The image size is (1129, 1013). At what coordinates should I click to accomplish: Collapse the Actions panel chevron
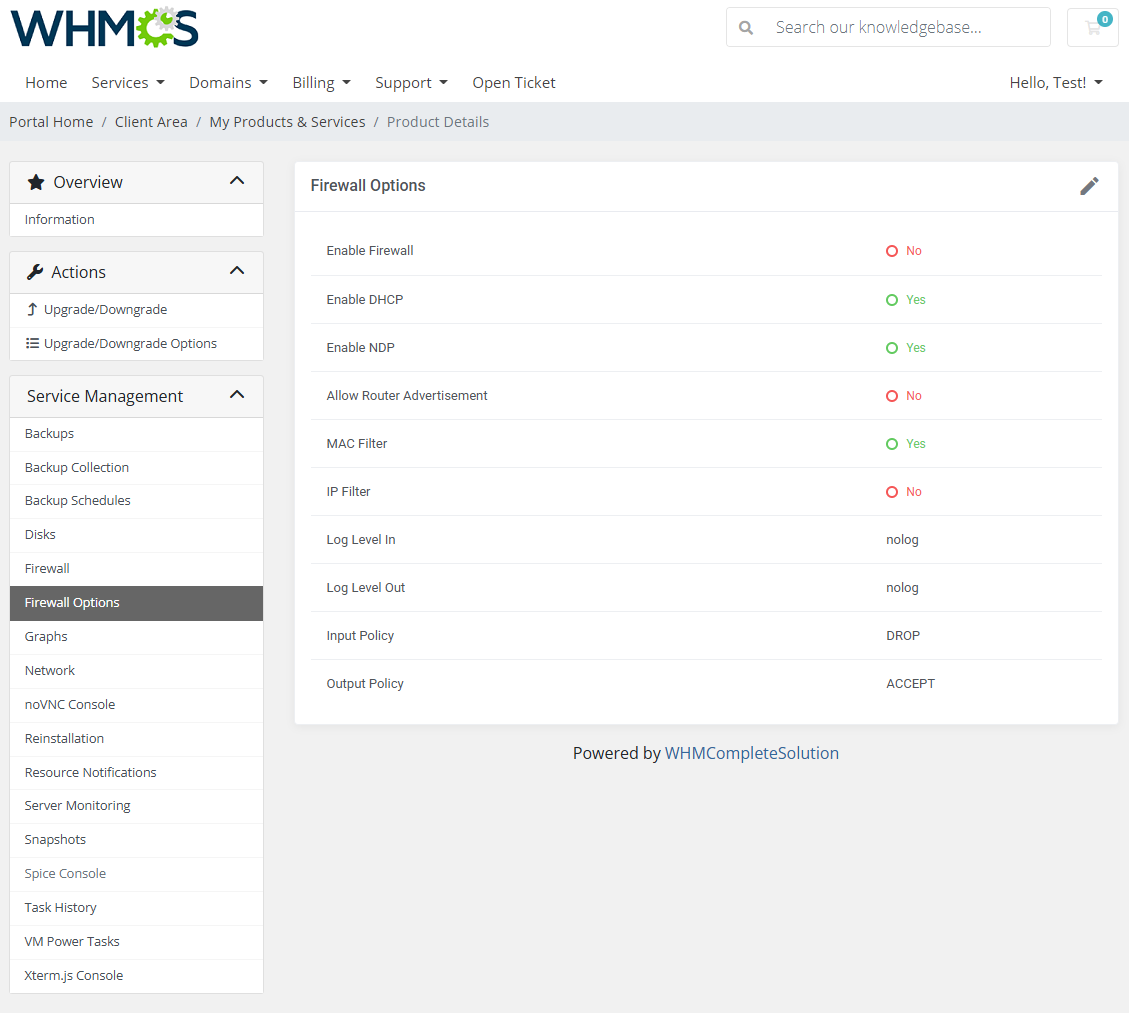237,271
